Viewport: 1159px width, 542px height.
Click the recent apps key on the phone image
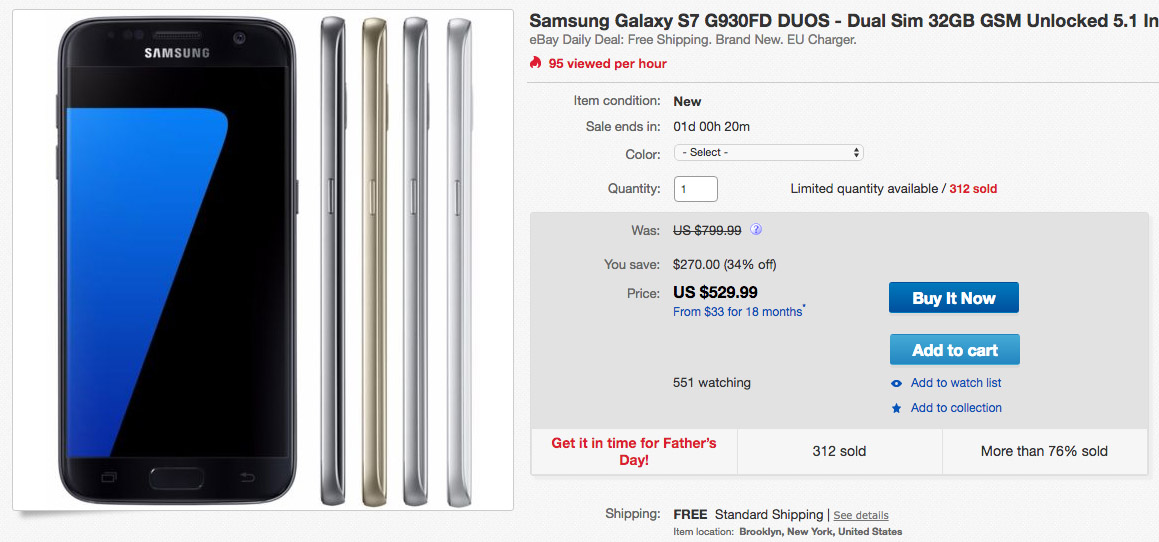(108, 475)
